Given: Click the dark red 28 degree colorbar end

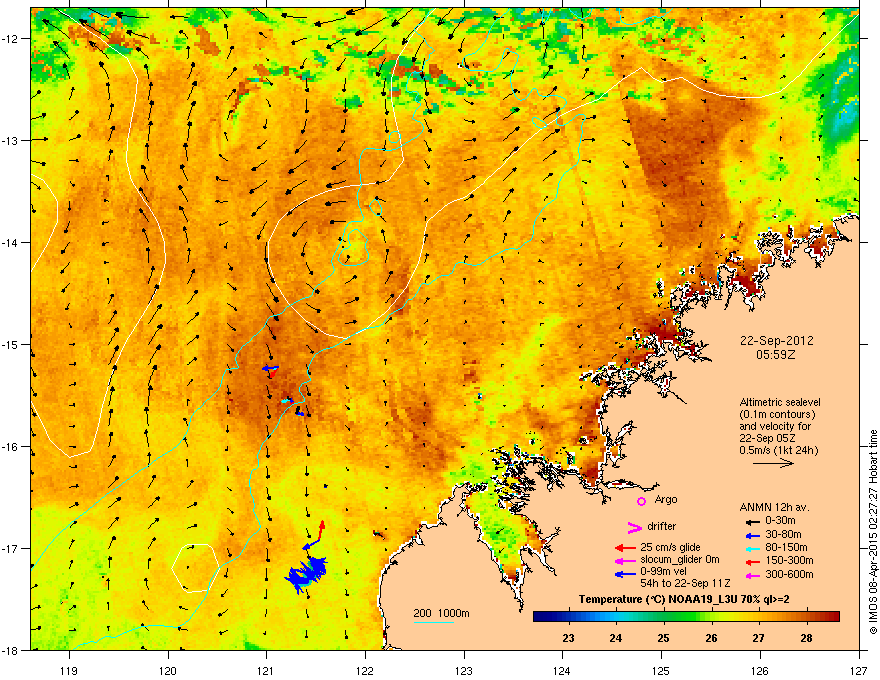Looking at the screenshot, I should click(832, 617).
